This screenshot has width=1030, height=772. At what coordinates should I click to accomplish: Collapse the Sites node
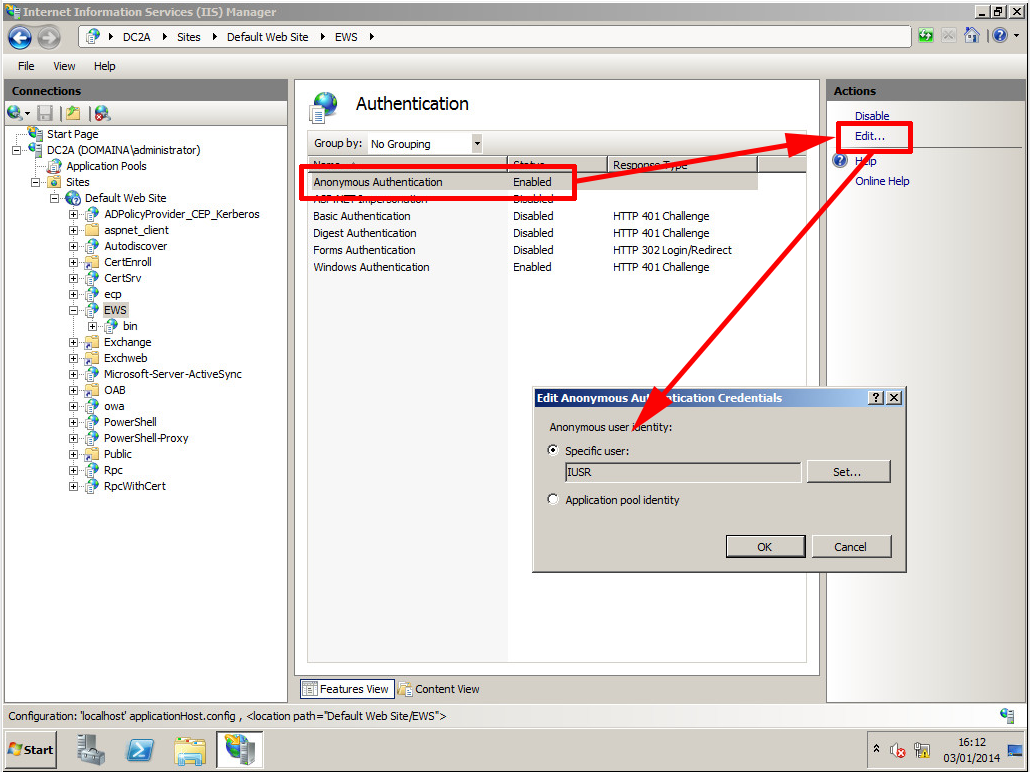click(35, 182)
